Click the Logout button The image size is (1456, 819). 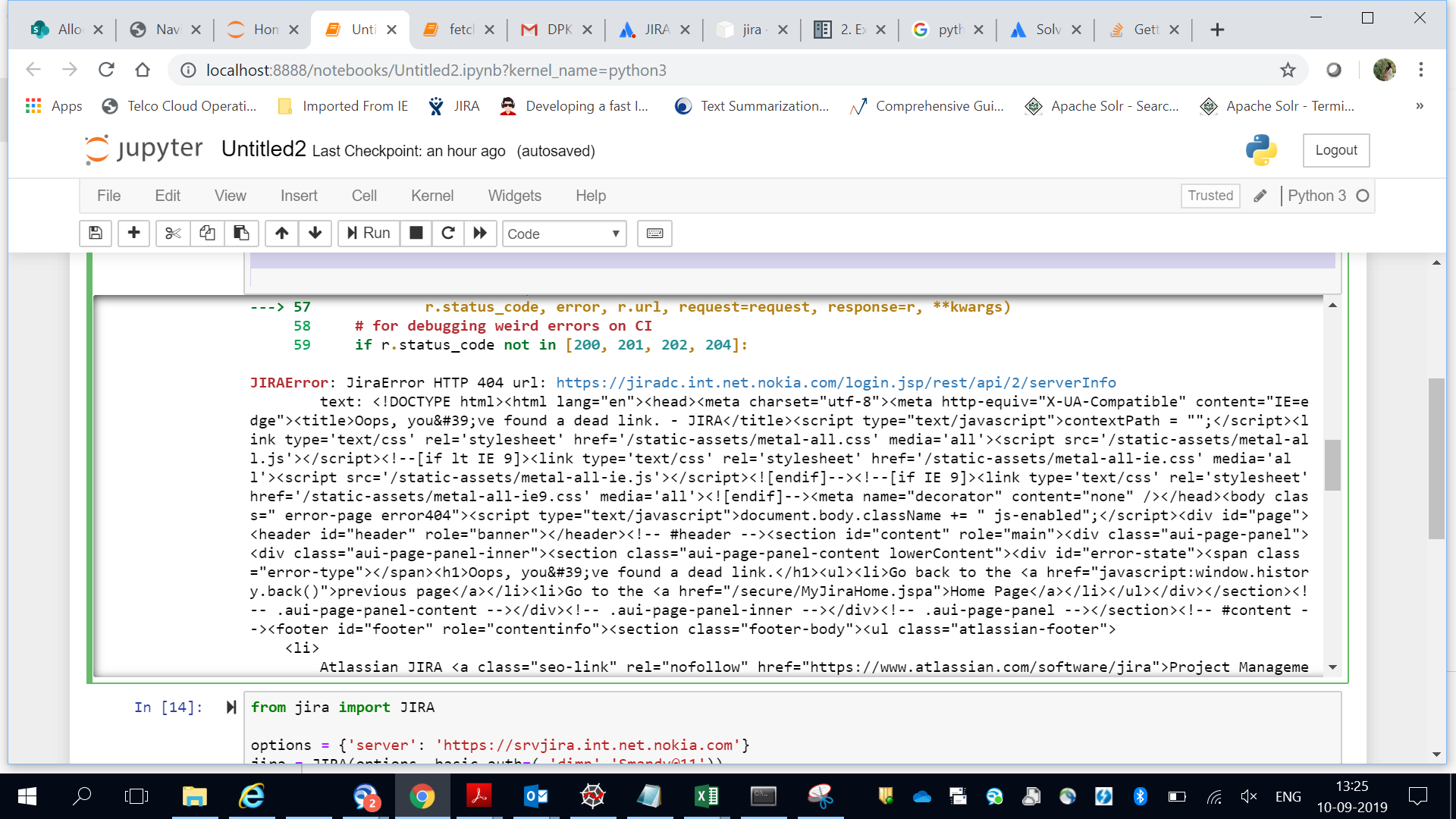(x=1335, y=150)
